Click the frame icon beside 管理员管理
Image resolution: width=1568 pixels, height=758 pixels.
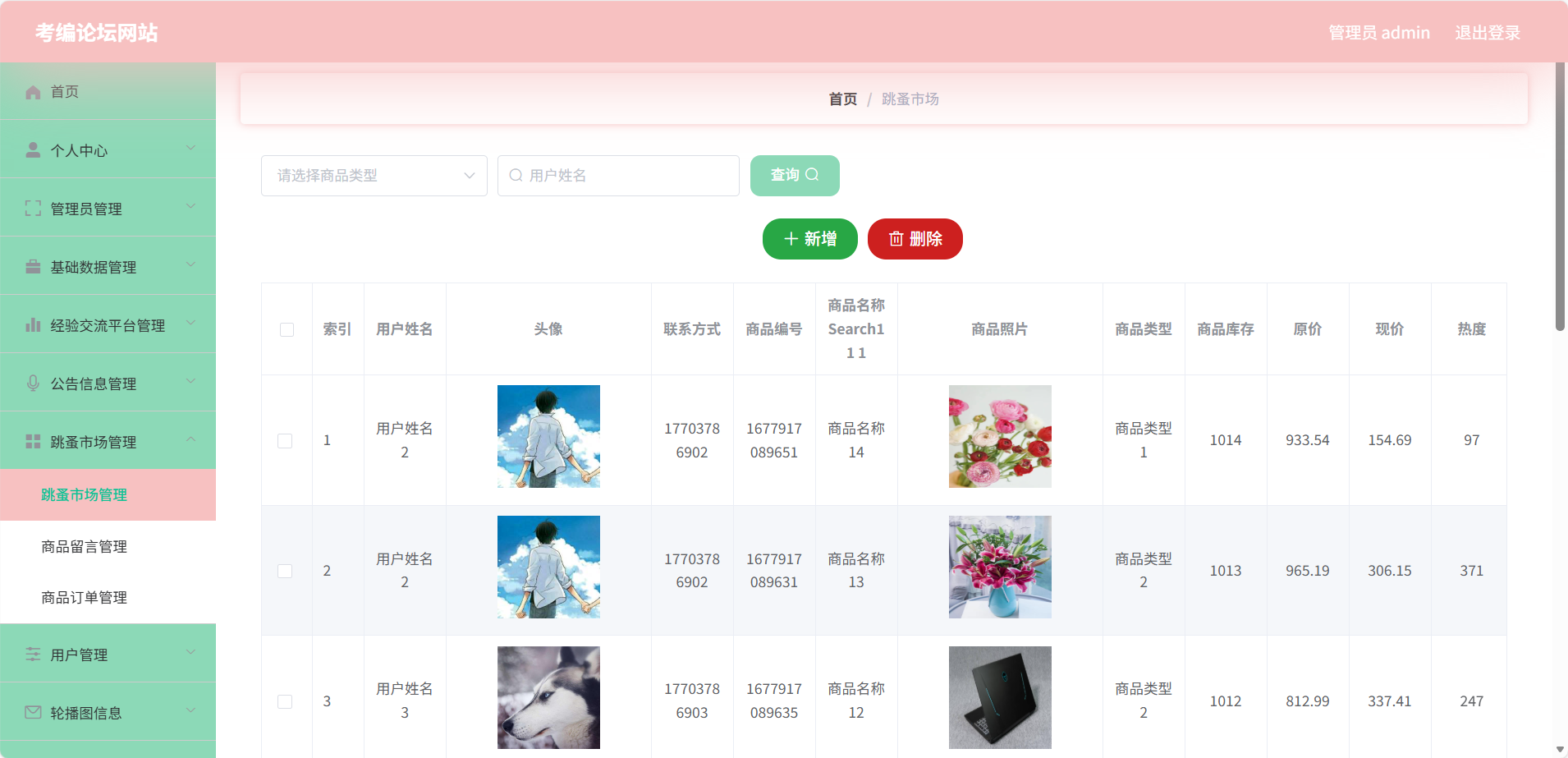click(x=33, y=209)
